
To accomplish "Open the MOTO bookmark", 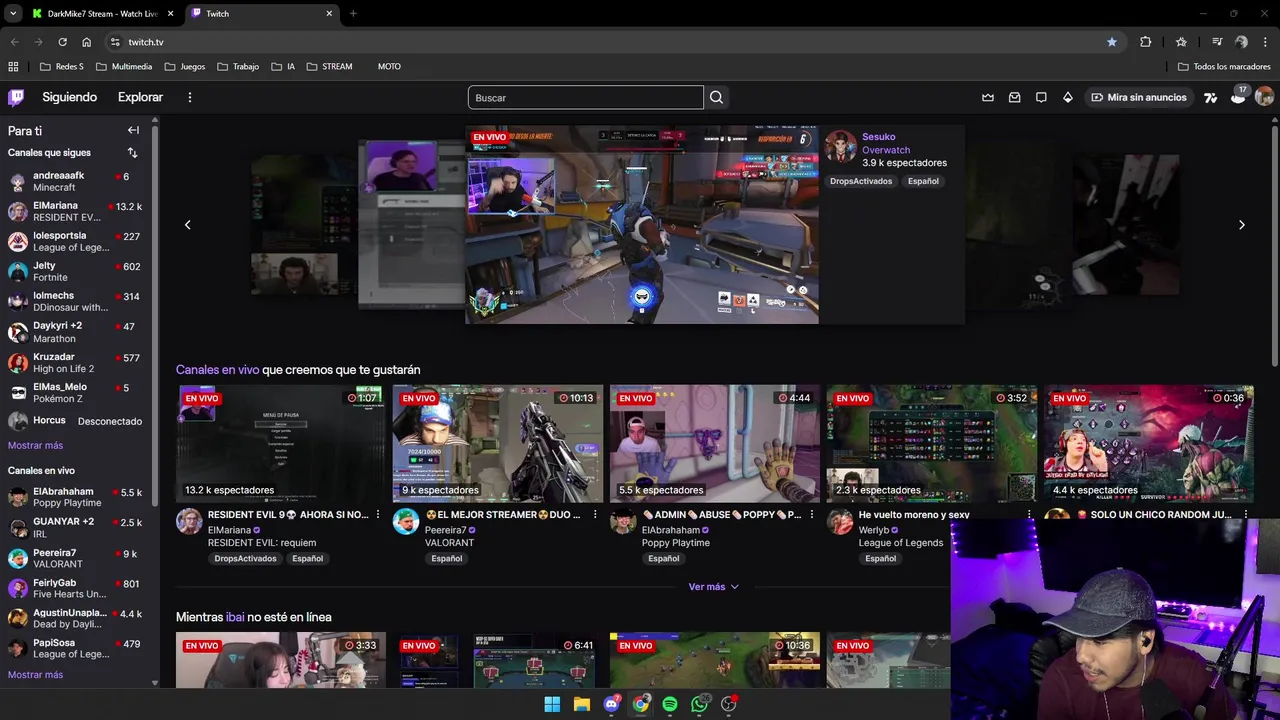I will click(x=389, y=67).
